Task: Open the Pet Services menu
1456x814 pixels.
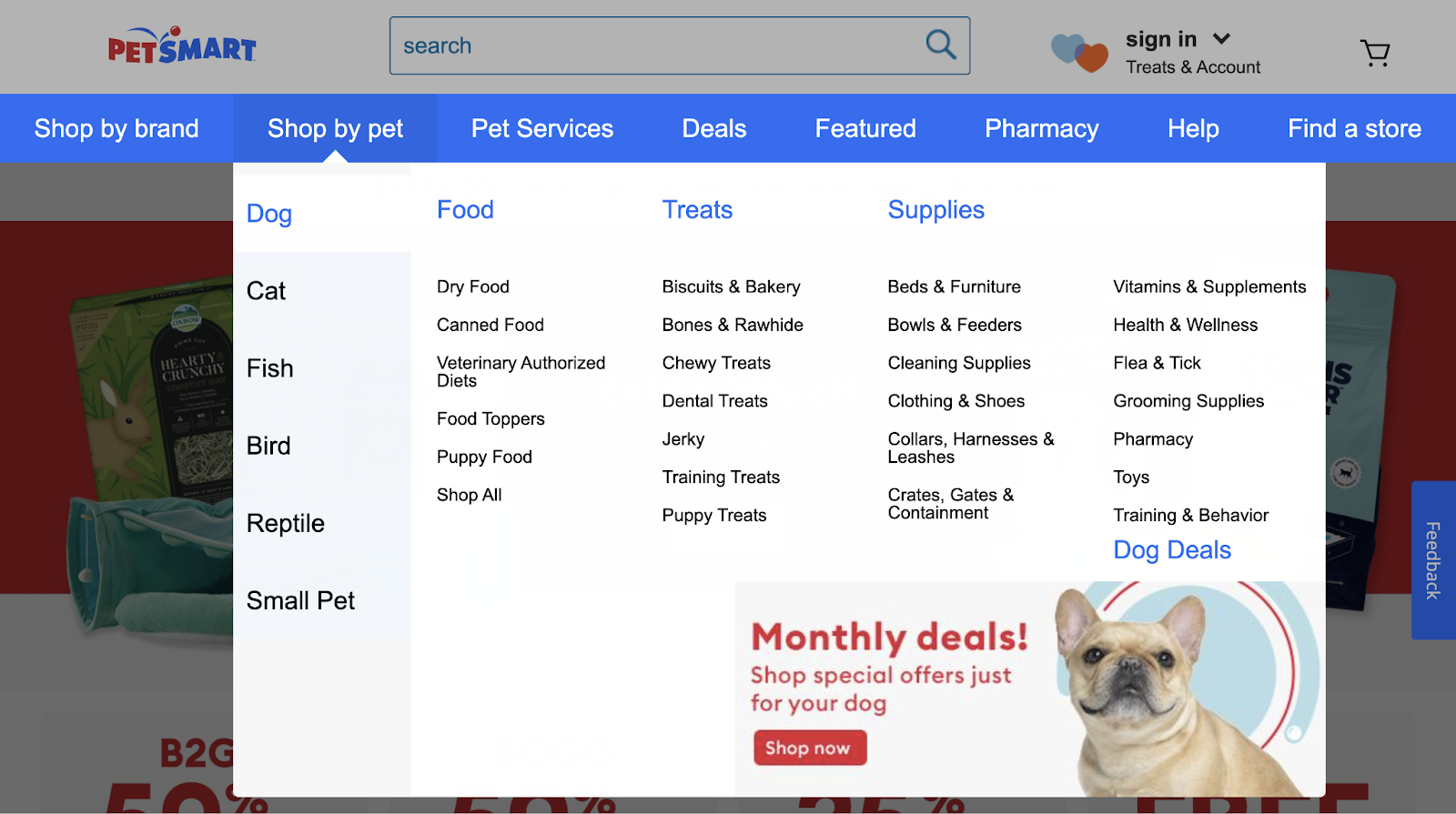Action: (x=541, y=128)
